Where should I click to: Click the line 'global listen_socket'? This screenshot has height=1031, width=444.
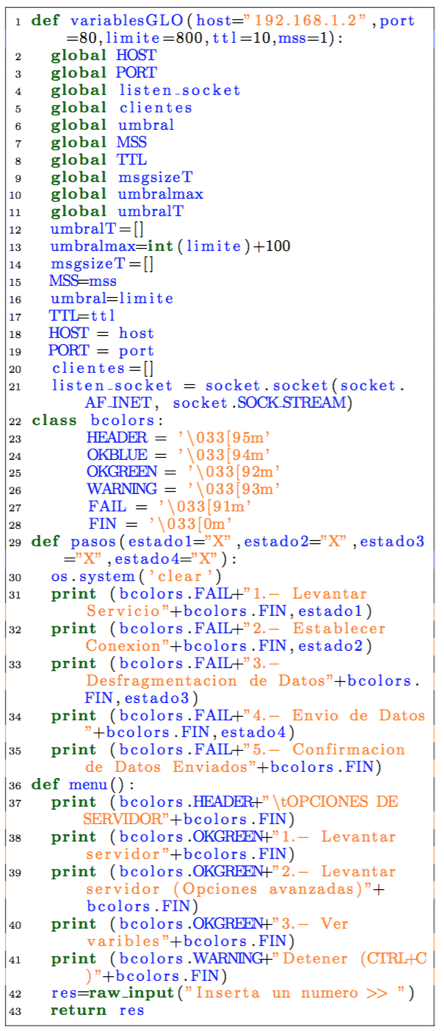click(x=146, y=90)
